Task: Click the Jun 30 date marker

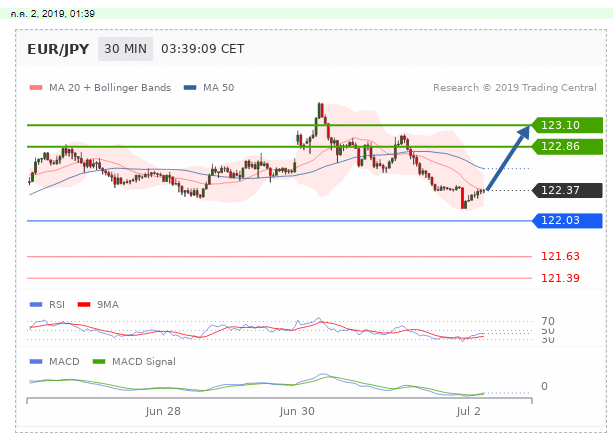Action: point(297,411)
